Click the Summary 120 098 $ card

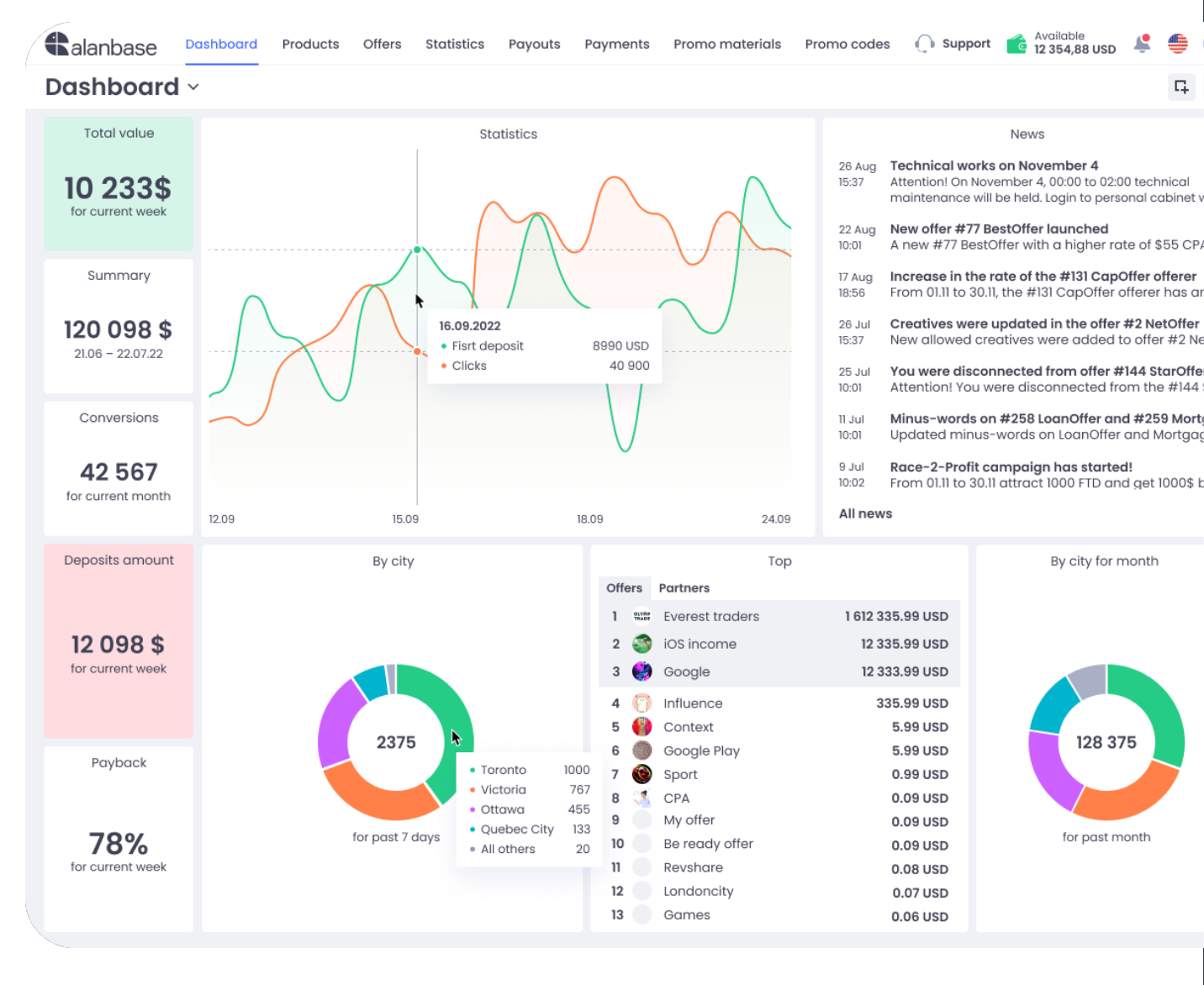[119, 326]
